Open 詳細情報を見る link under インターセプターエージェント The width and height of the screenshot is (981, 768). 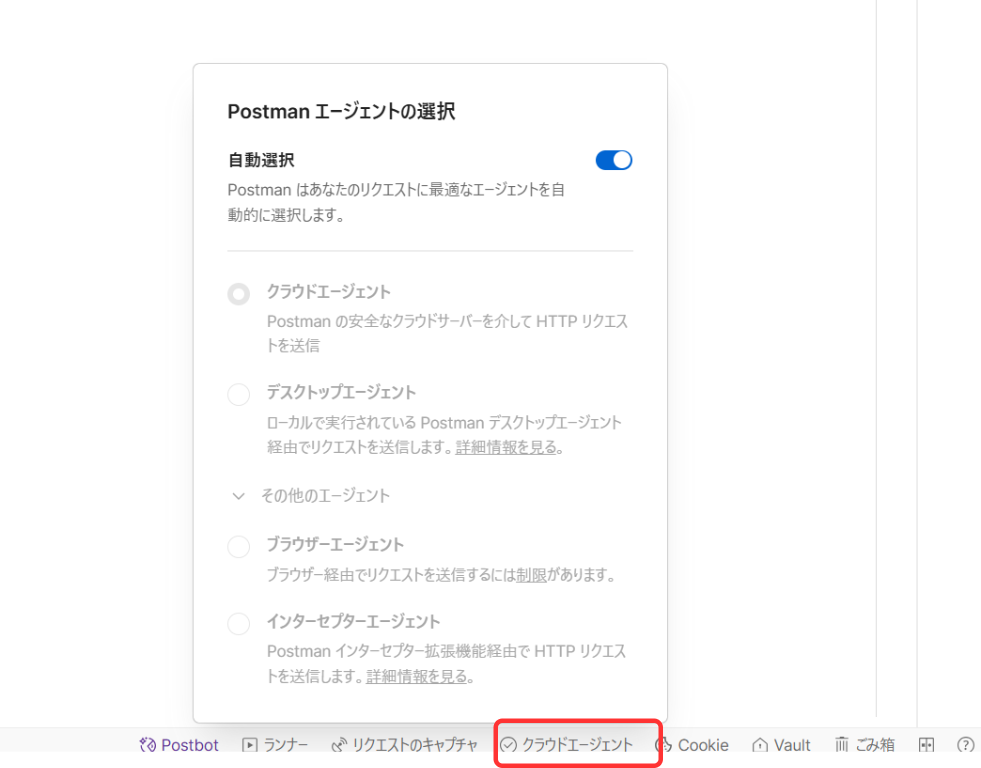coord(417,676)
